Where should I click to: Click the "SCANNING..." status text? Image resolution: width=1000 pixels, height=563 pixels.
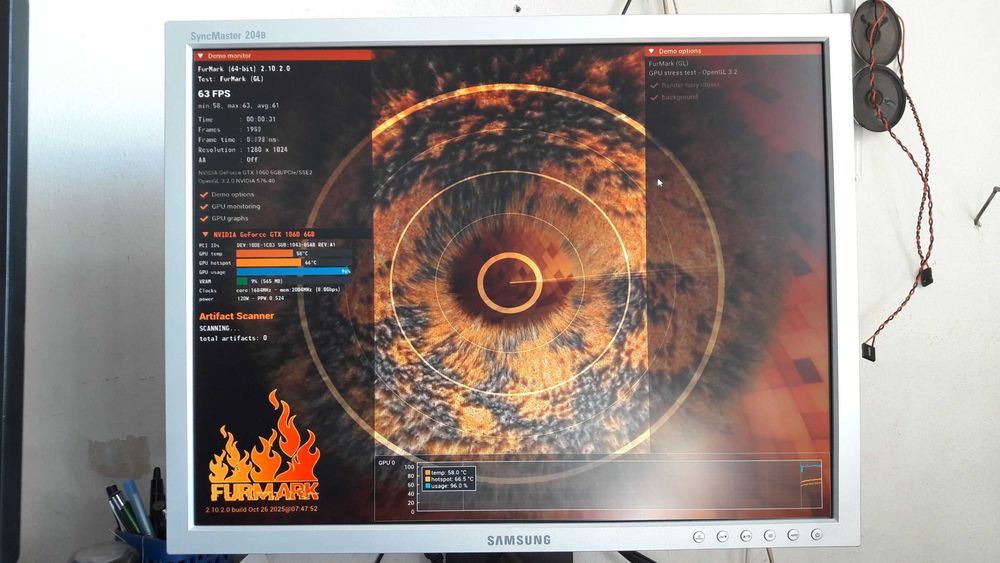tap(219, 329)
